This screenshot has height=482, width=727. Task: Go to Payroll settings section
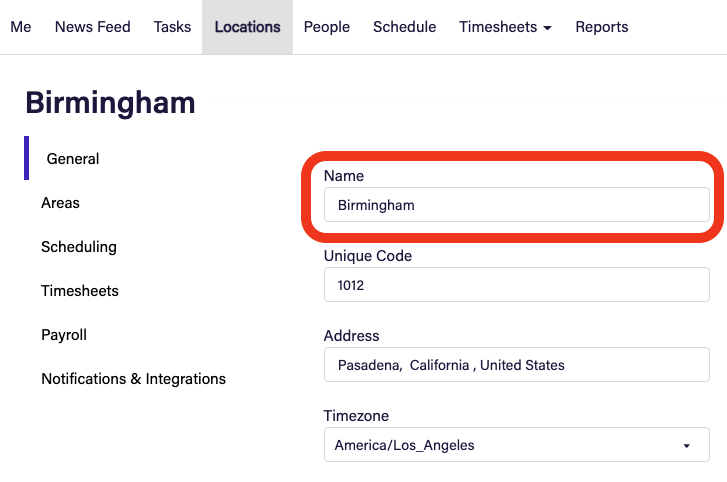click(x=64, y=335)
